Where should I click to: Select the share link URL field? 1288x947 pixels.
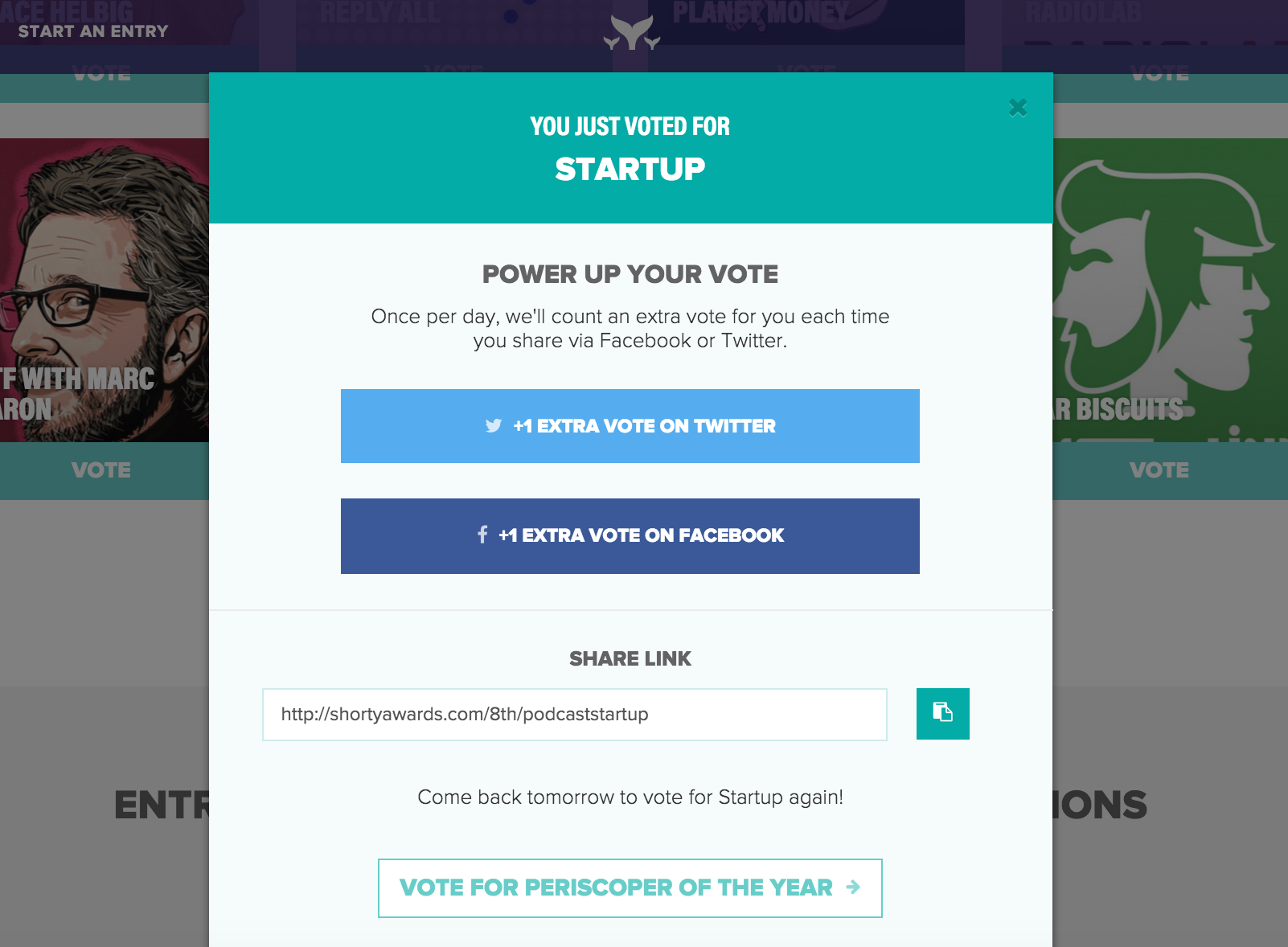point(575,714)
